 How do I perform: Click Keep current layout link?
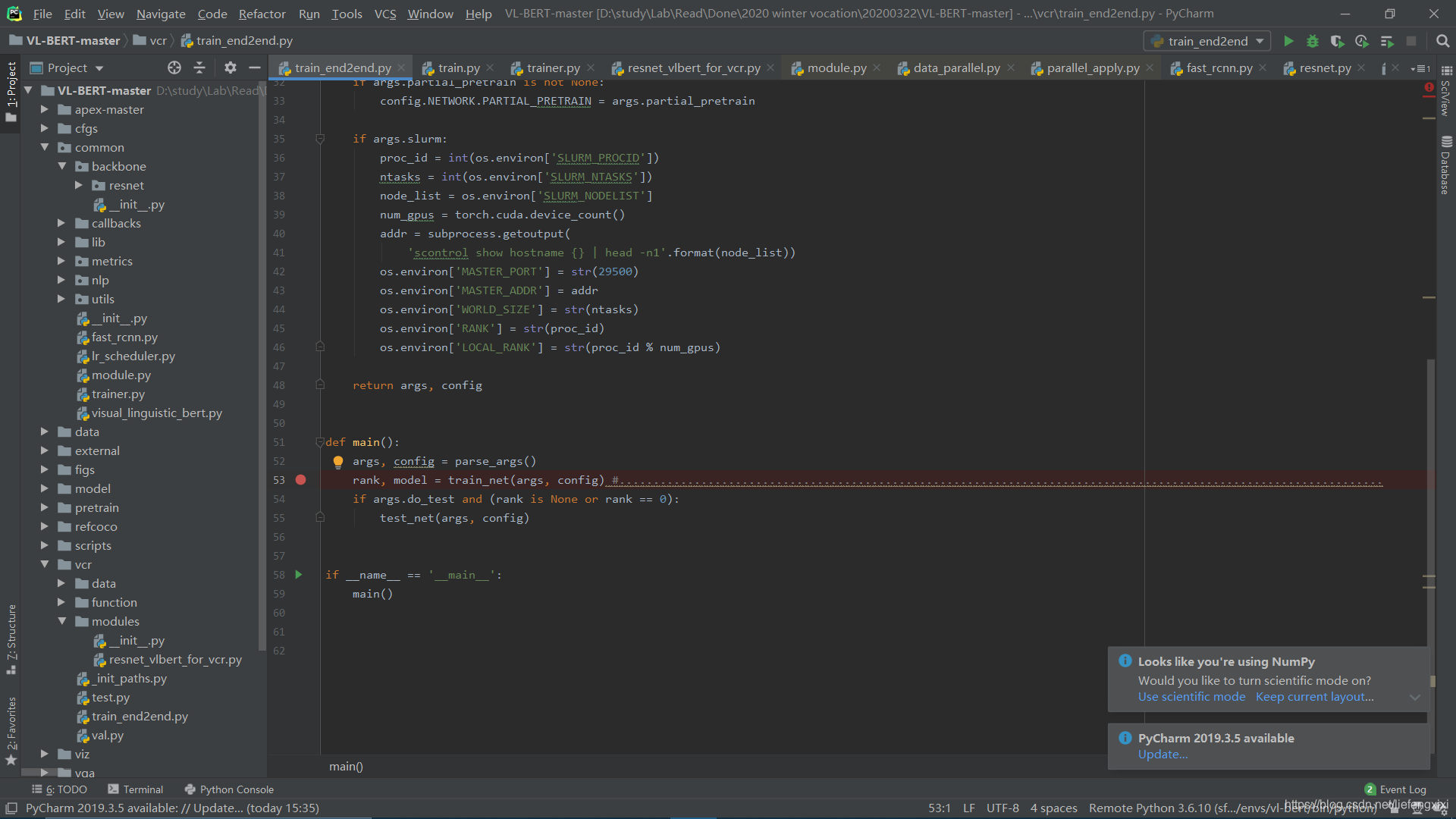[x=1314, y=697]
